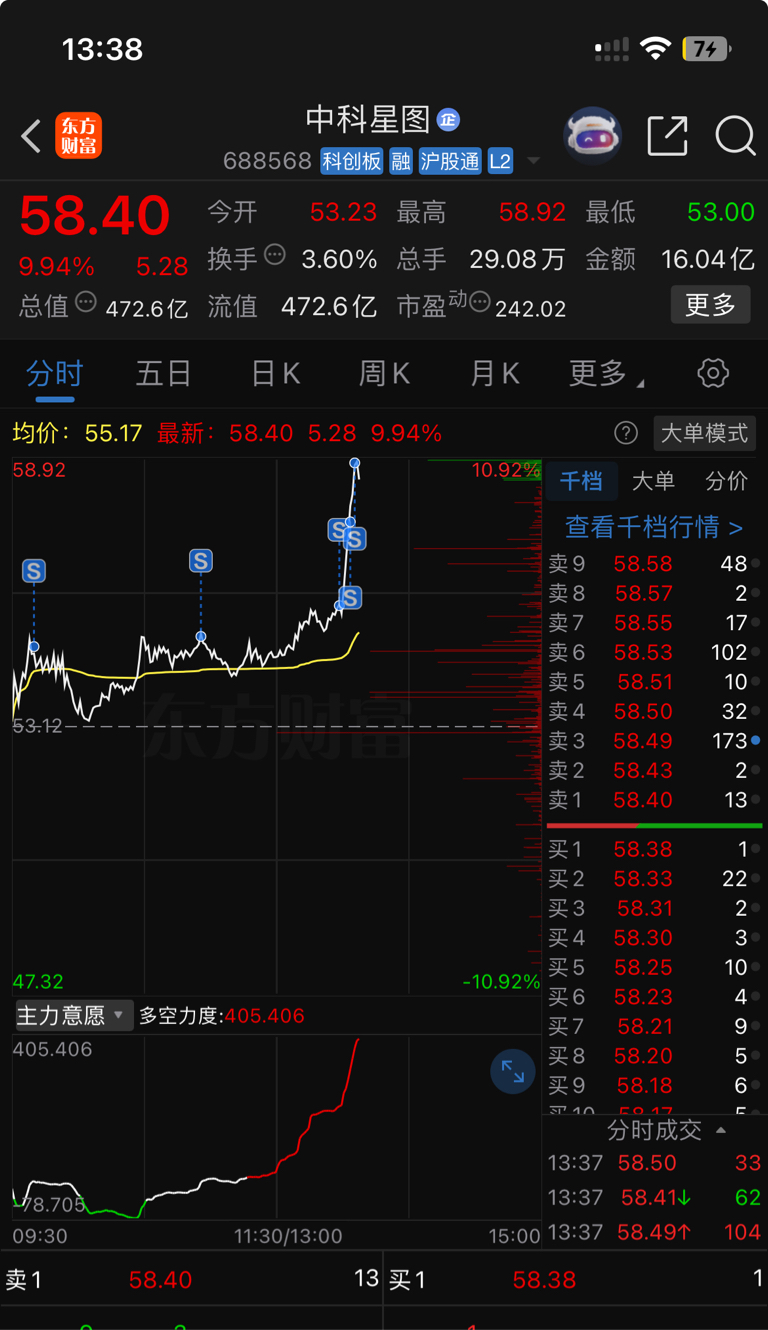
Task: Tap the 企 badge next to 中科星图
Action: coord(448,120)
